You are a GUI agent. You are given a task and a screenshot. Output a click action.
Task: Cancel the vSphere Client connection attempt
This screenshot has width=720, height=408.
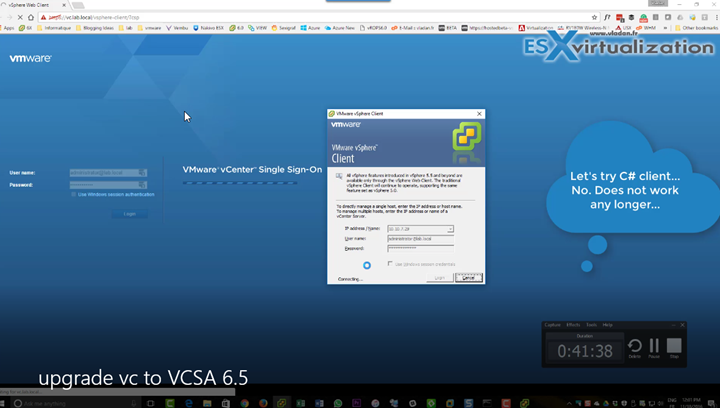pos(468,278)
